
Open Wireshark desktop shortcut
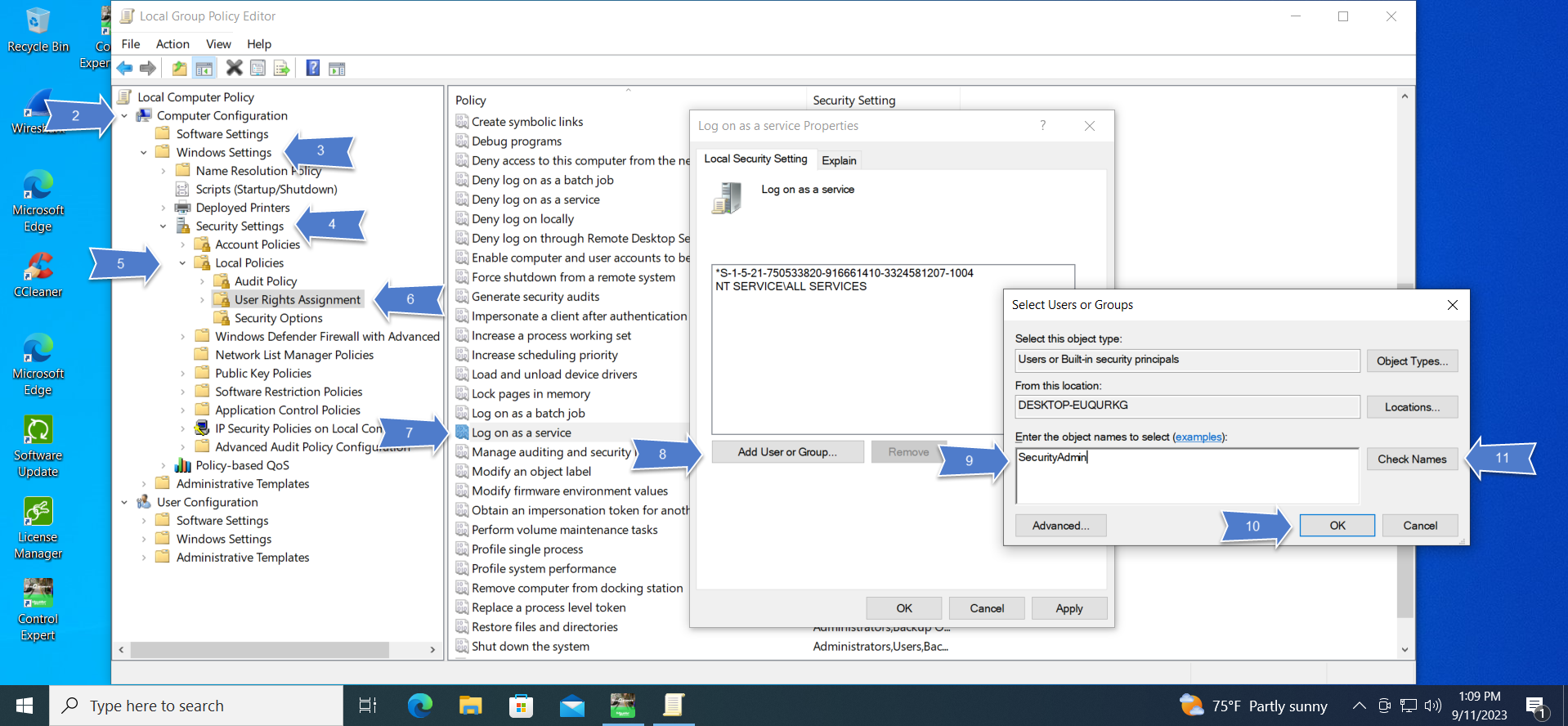[x=38, y=112]
